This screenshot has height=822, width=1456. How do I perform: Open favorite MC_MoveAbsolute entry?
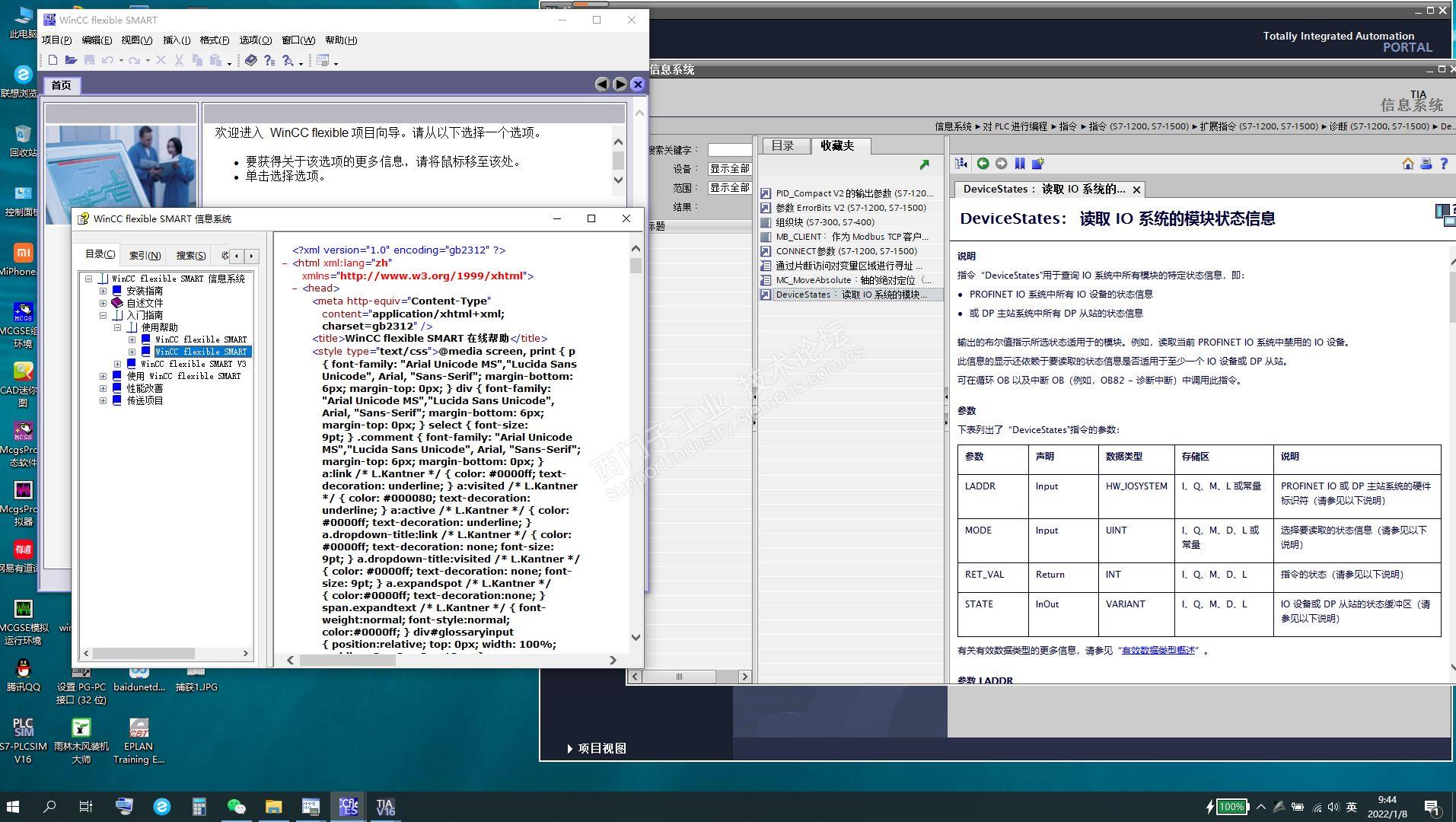pyautogui.click(x=852, y=280)
